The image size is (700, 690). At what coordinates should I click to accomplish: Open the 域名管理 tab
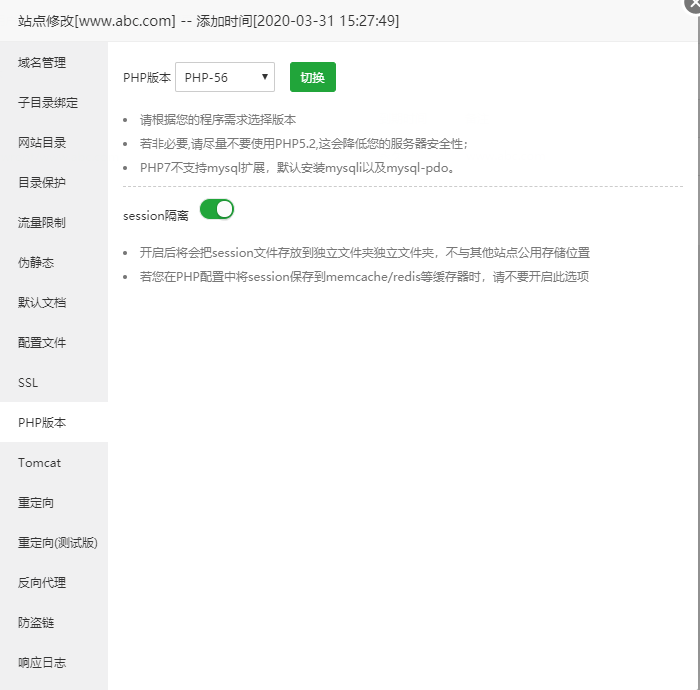pyautogui.click(x=54, y=62)
